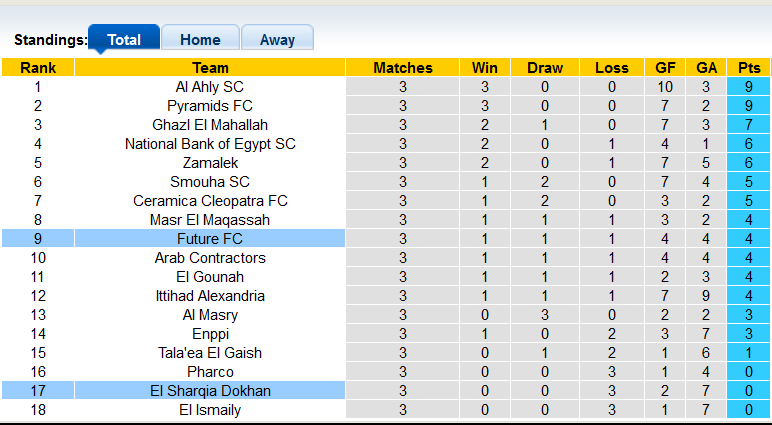Click Ittihad Alexandria team name

tap(210, 296)
